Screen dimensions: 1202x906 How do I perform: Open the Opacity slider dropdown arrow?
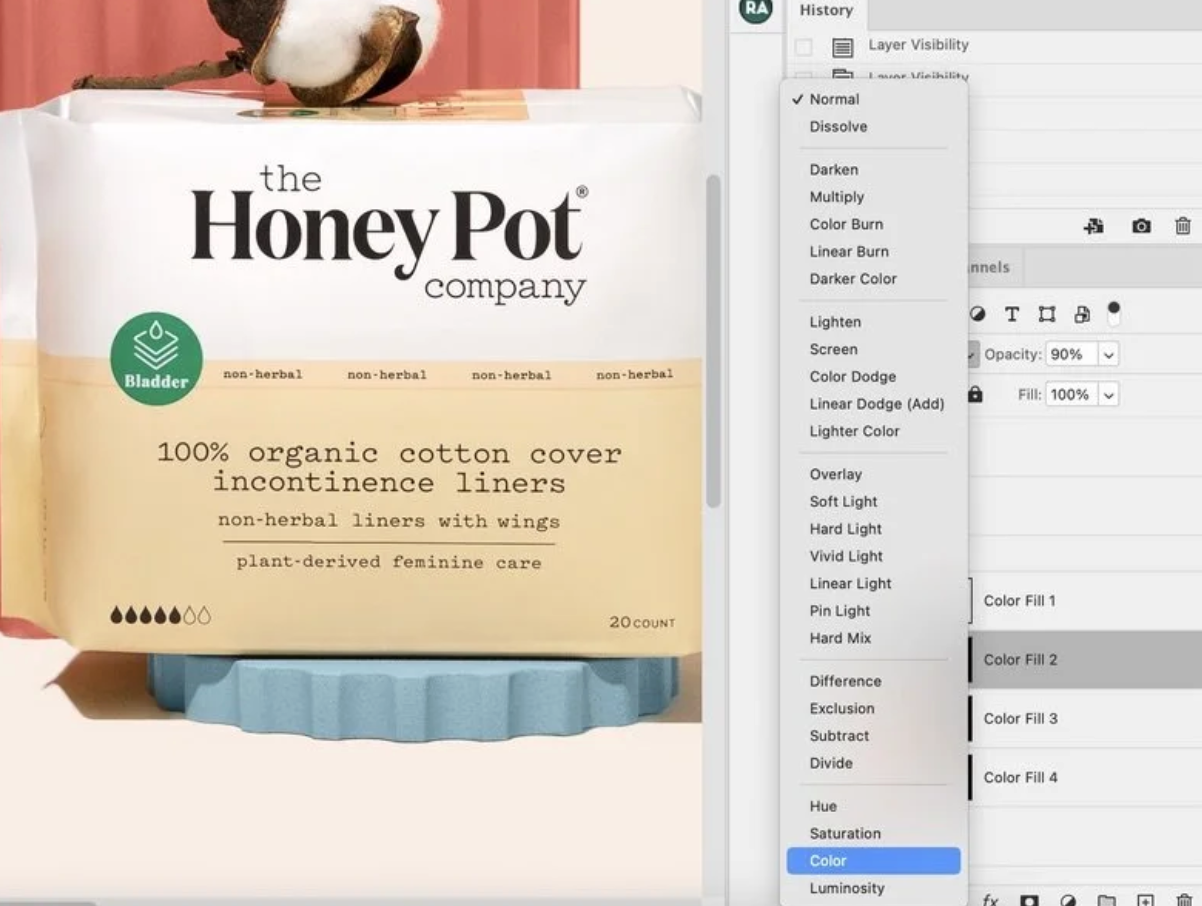(x=1108, y=354)
